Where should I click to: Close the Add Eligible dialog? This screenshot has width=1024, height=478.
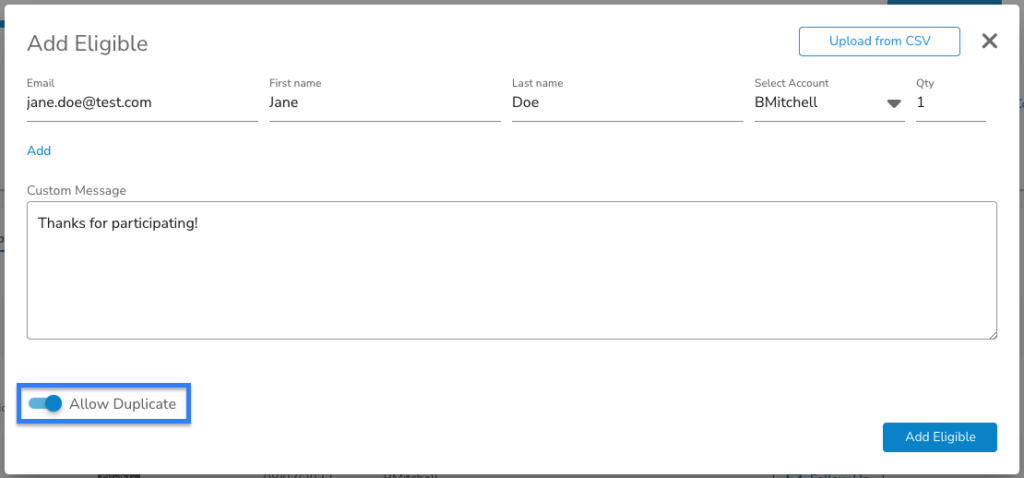(989, 41)
